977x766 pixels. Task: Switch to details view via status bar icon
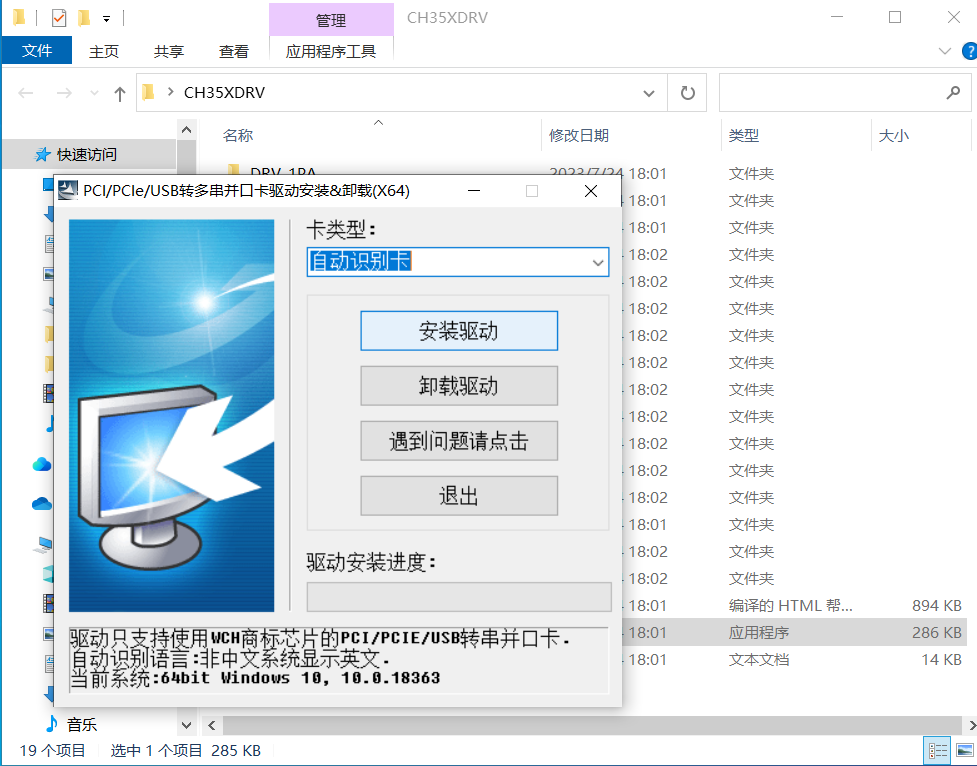(x=938, y=750)
